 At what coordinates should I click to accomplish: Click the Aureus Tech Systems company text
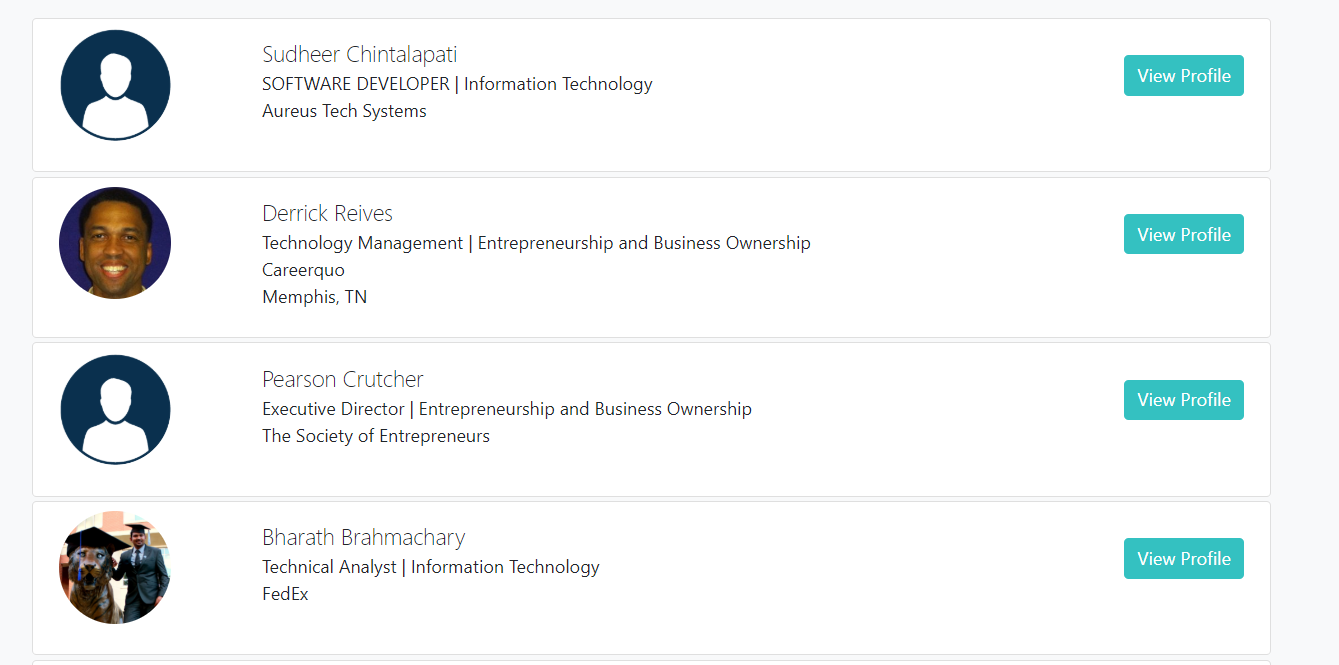pyautogui.click(x=344, y=111)
